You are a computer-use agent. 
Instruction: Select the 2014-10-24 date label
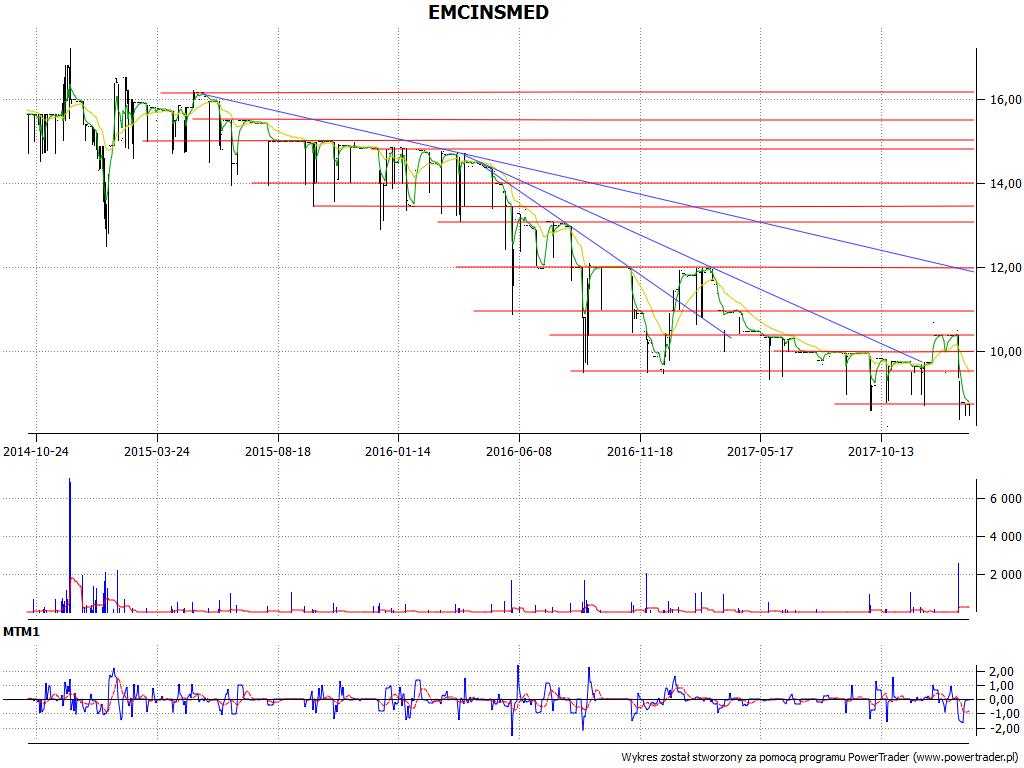[x=36, y=451]
